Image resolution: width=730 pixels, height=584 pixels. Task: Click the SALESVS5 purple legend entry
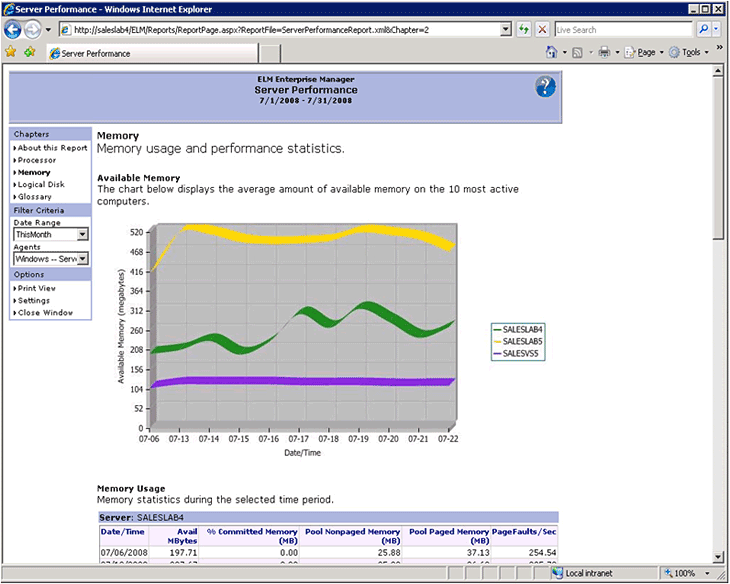(516, 353)
